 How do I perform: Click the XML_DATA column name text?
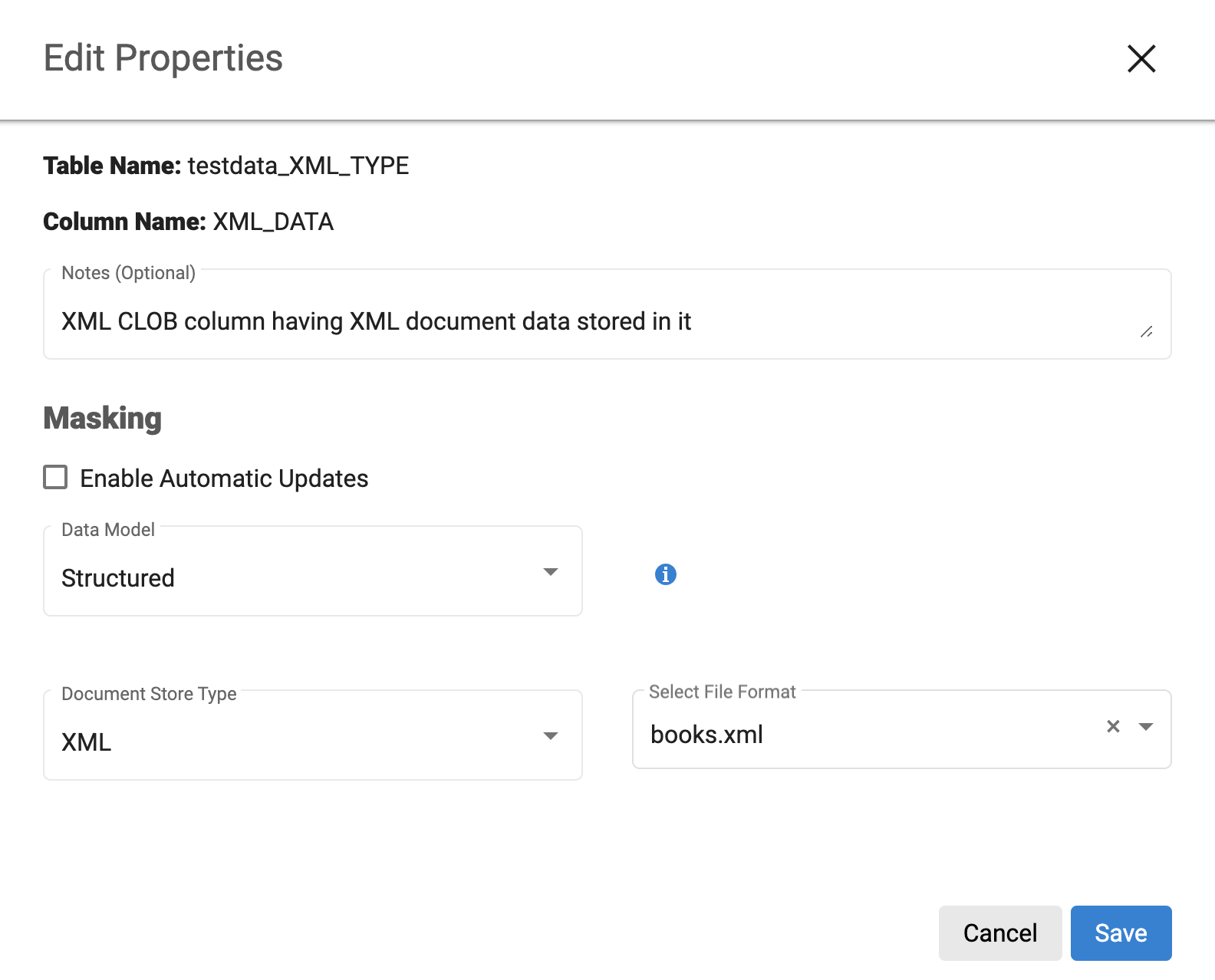click(272, 222)
